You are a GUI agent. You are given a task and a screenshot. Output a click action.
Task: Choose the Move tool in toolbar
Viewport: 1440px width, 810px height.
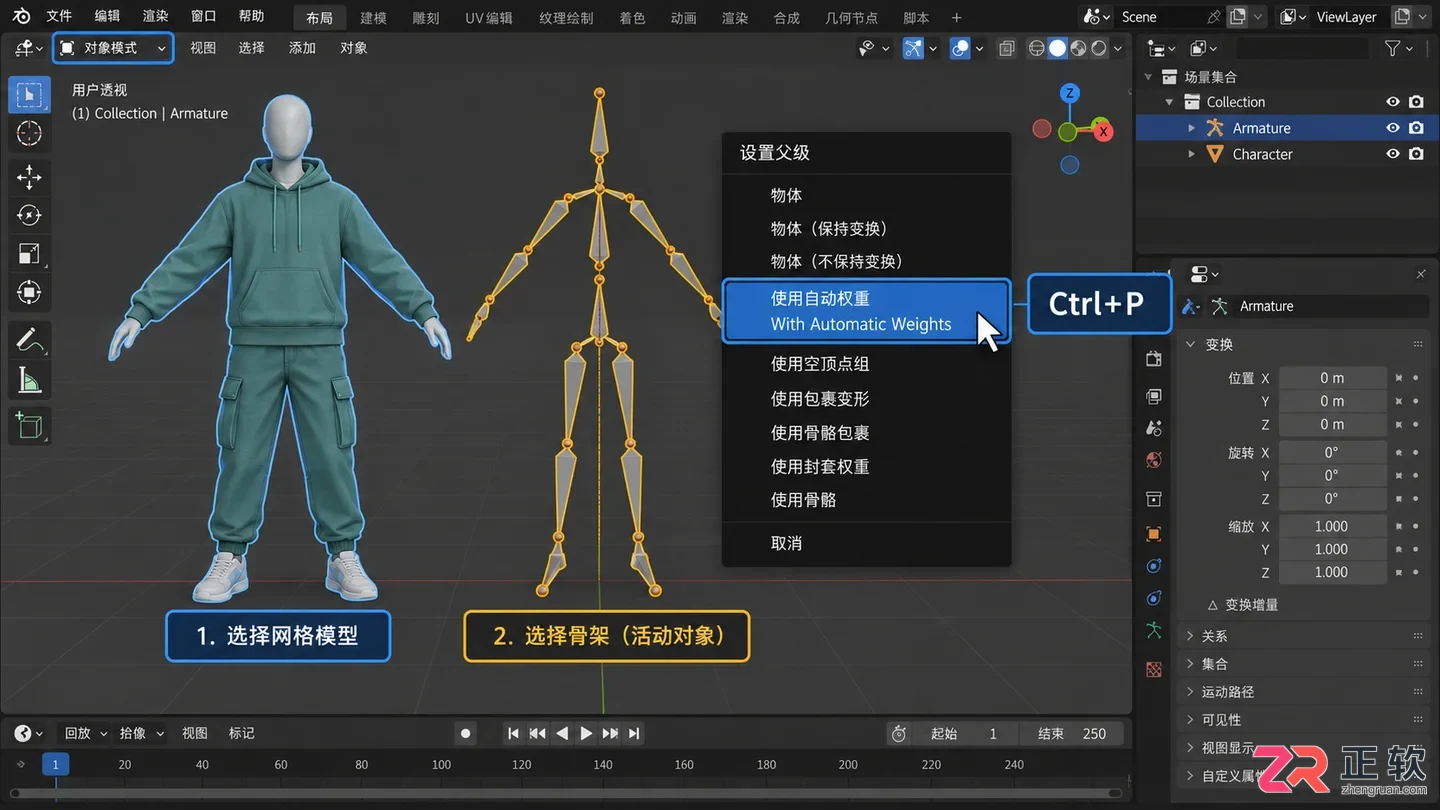[x=29, y=178]
